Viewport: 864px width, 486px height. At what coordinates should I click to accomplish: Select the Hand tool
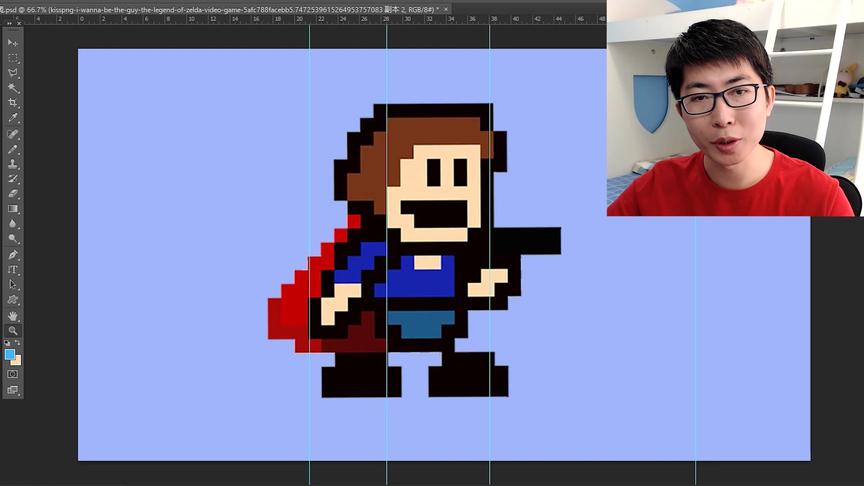(13, 316)
